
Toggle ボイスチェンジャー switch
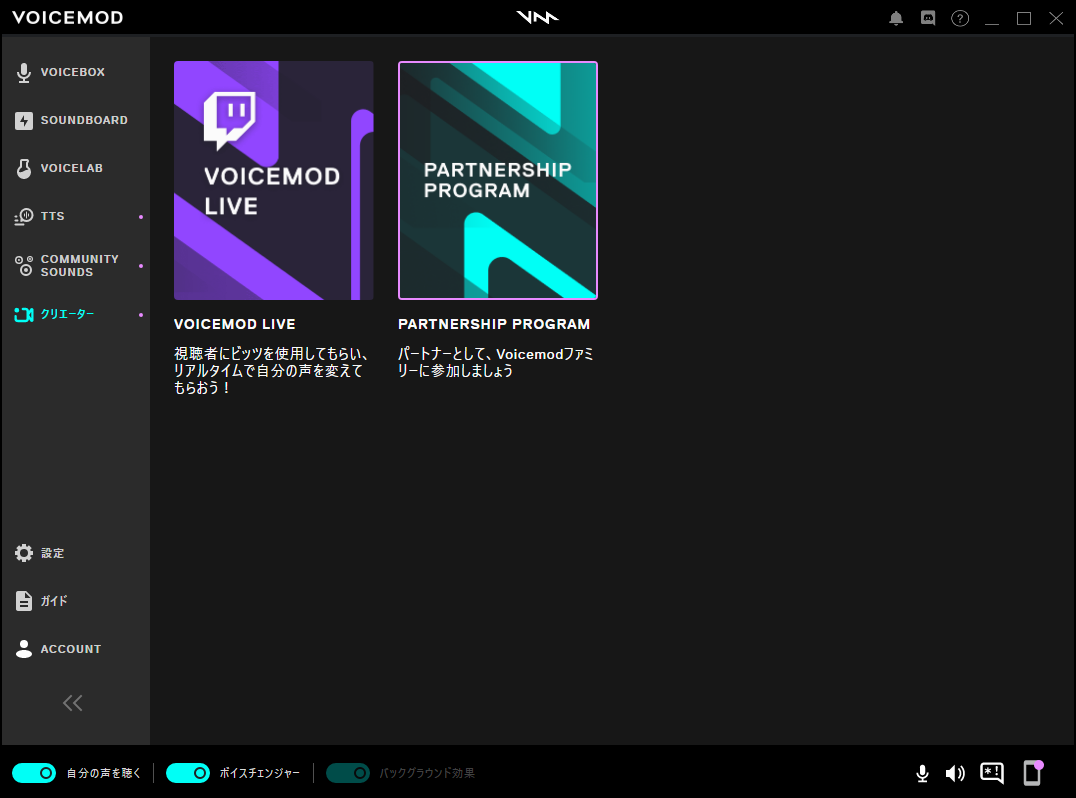[x=188, y=773]
